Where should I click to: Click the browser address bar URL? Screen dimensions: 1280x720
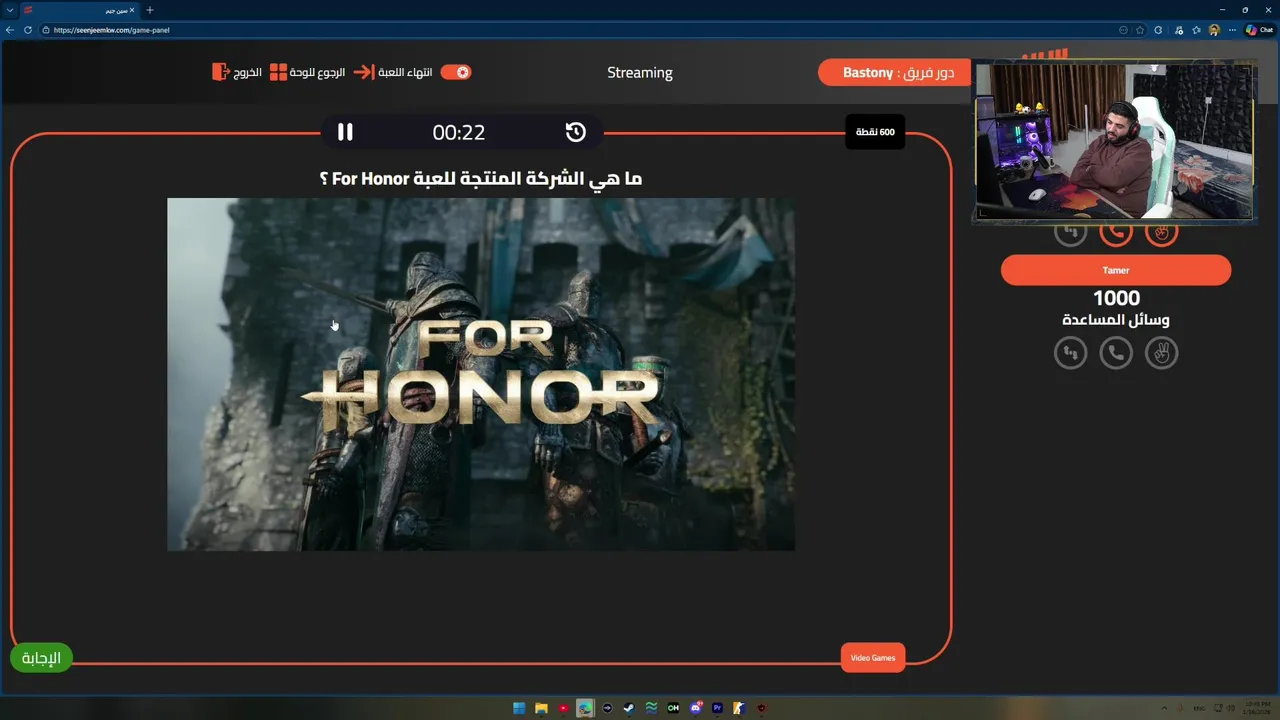(x=112, y=30)
